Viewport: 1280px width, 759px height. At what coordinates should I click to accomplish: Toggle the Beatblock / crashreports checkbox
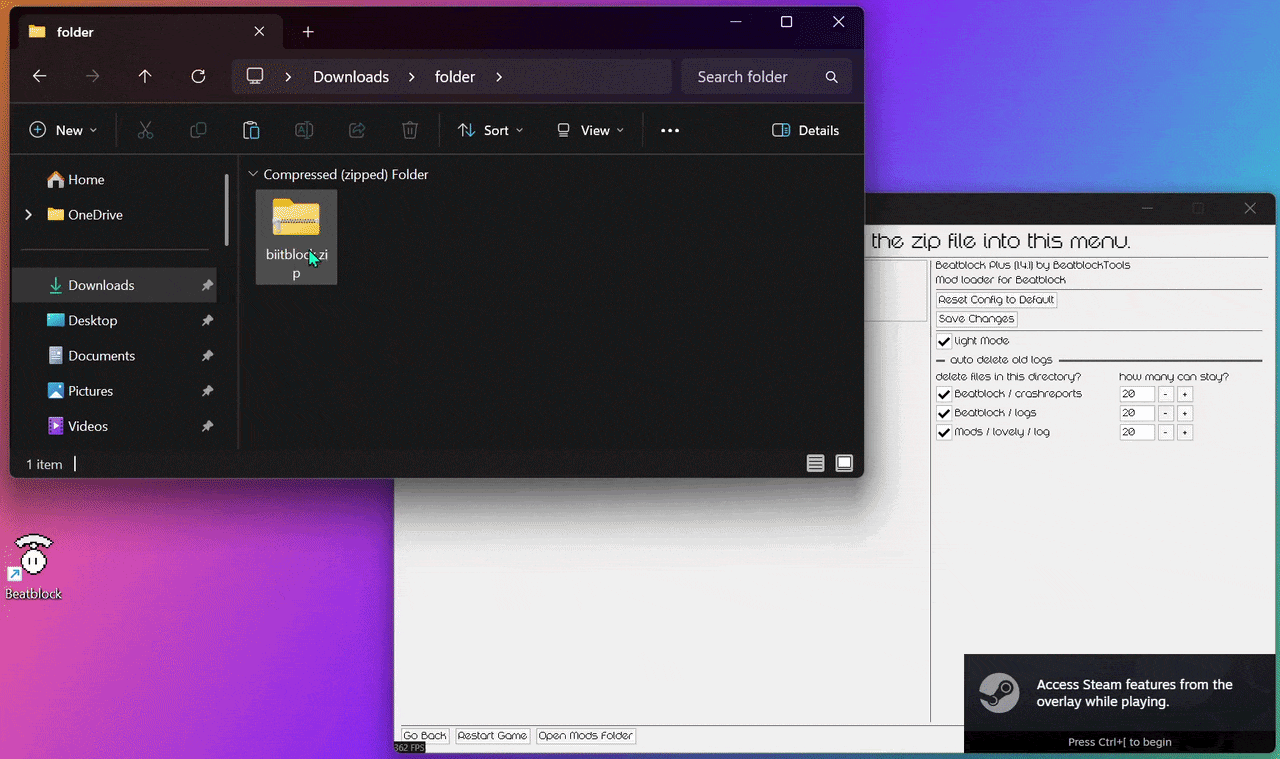[944, 395]
